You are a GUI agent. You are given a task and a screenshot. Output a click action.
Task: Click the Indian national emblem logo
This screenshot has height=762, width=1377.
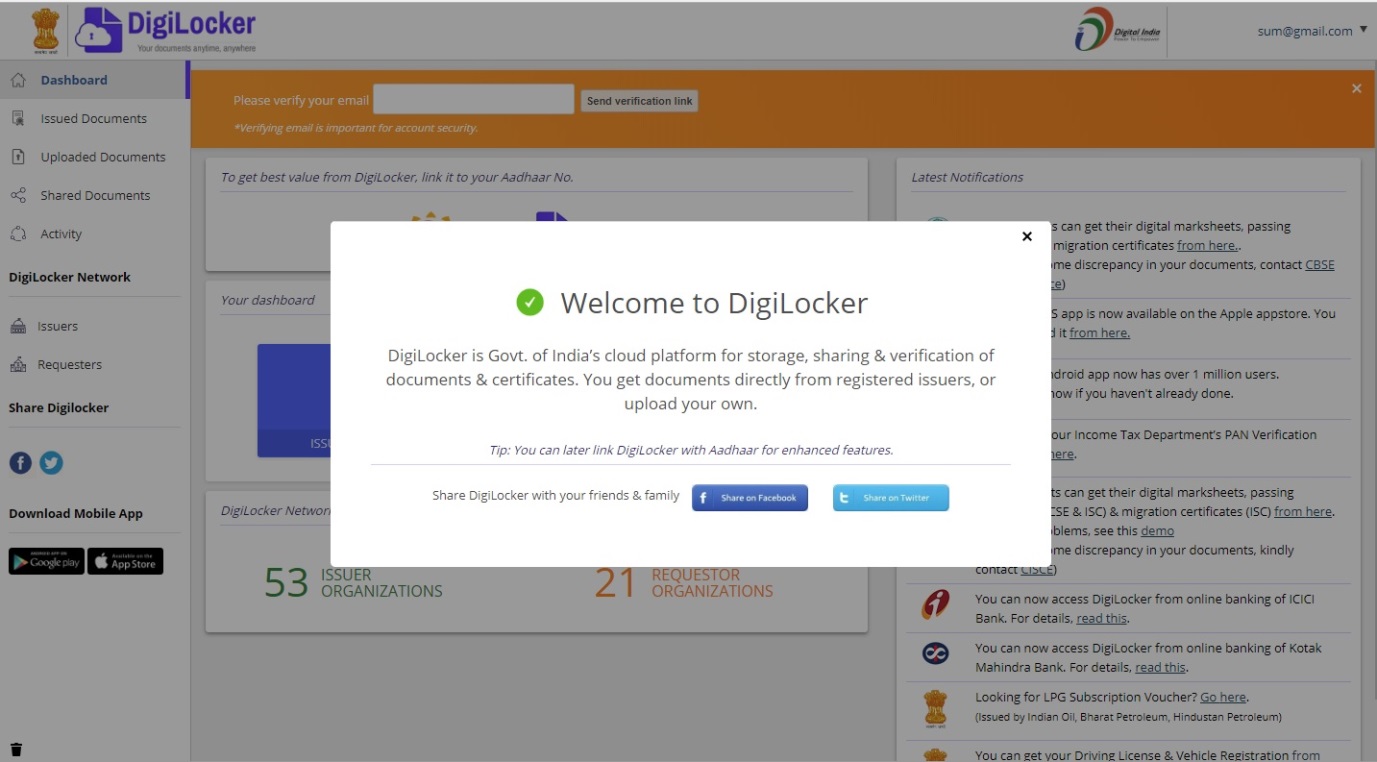(x=46, y=31)
